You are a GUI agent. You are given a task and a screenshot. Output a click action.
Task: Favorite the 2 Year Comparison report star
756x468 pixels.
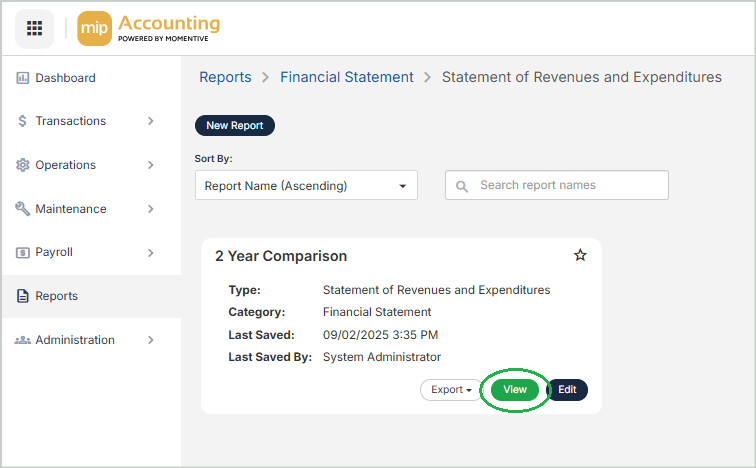pos(580,256)
